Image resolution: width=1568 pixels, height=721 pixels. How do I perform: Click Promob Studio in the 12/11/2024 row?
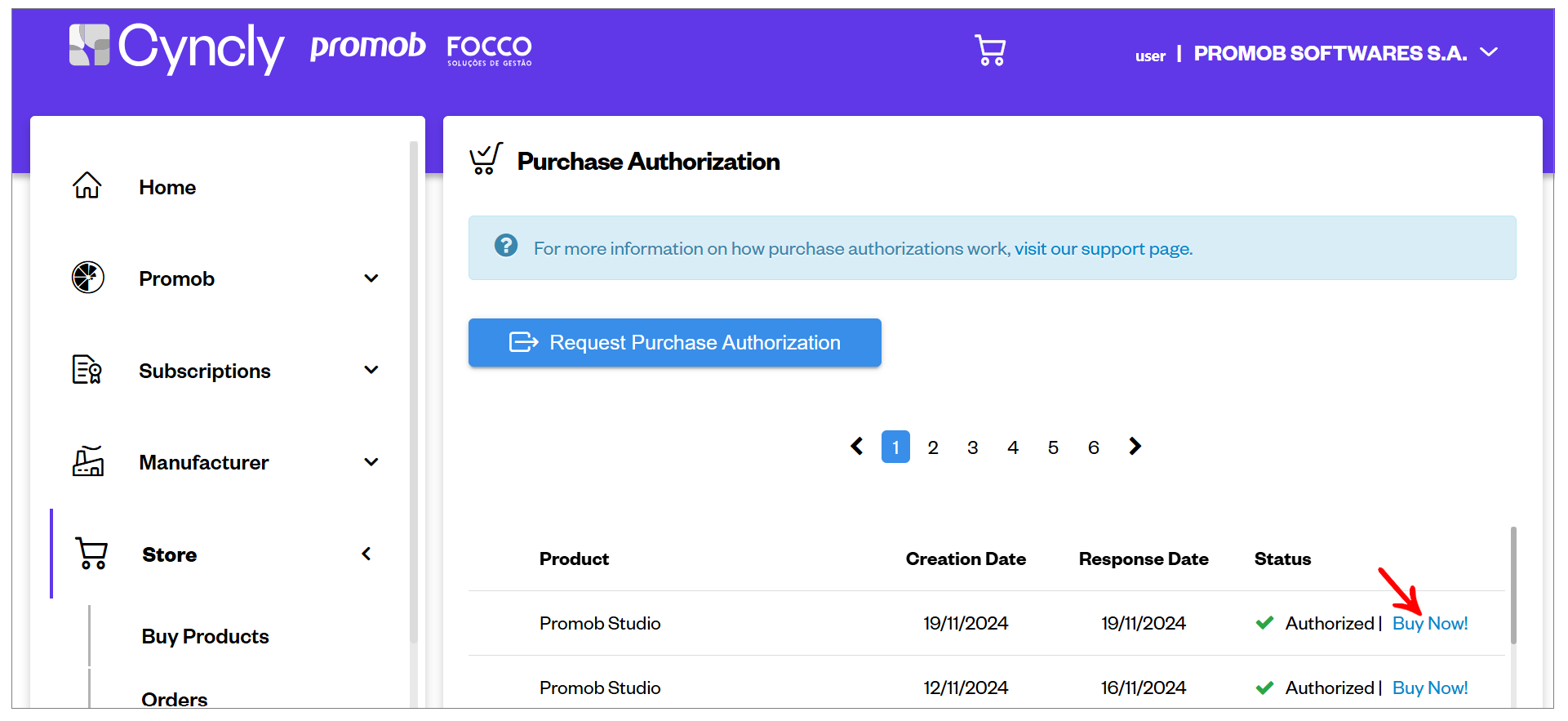coord(600,688)
